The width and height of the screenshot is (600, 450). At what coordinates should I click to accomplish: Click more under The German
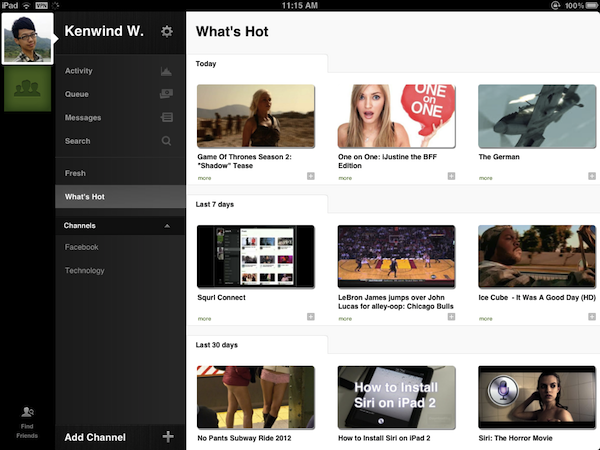486,178
